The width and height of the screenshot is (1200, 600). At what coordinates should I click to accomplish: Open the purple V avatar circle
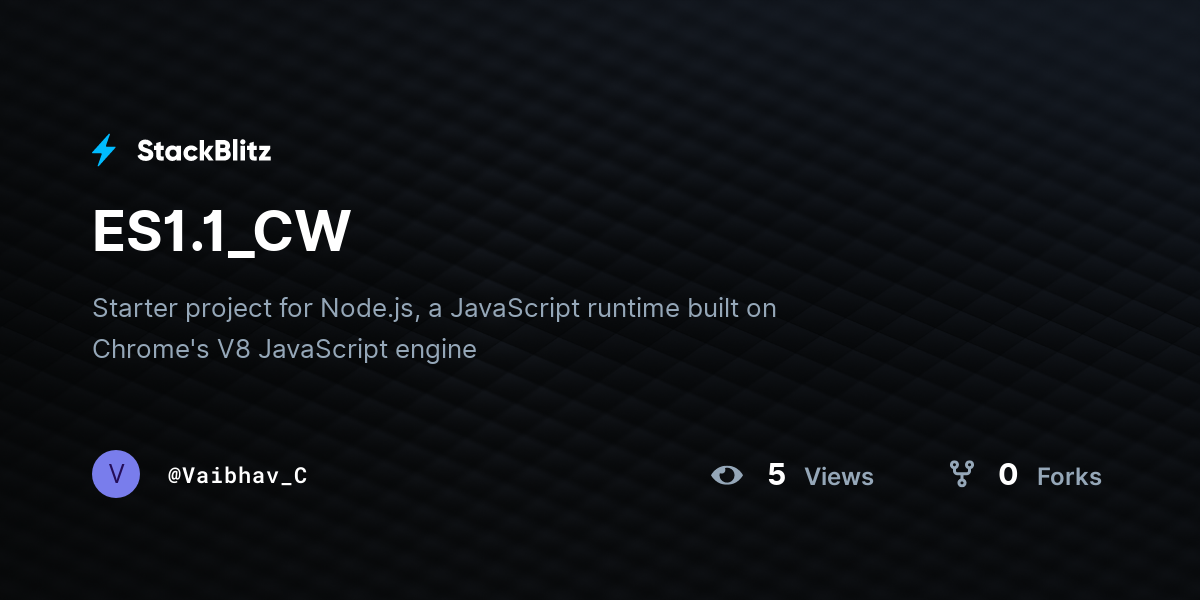tap(116, 474)
